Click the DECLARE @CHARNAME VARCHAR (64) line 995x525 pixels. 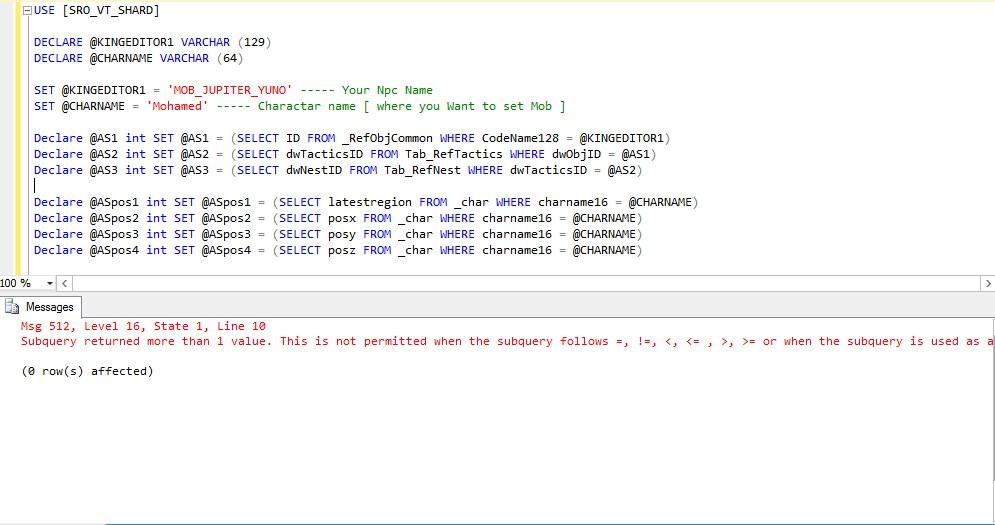tap(138, 58)
